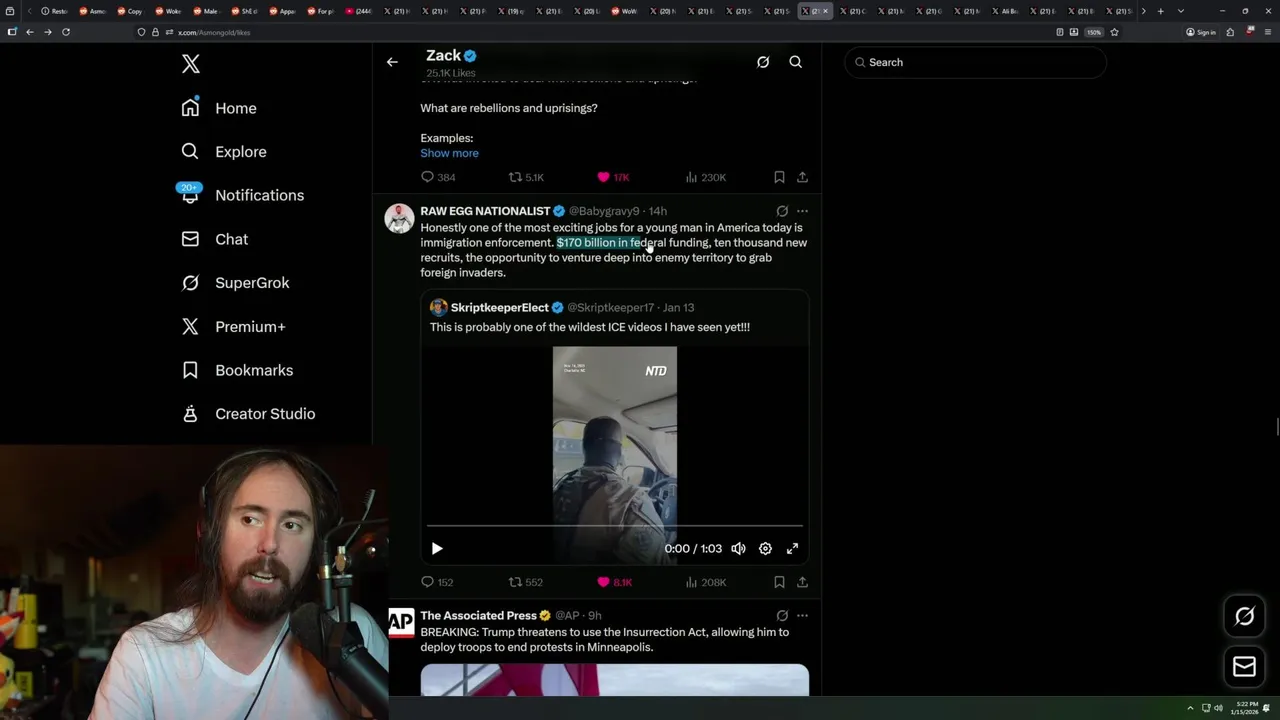Open Premium+ in the sidebar
Screen dimensions: 1280x720
point(234,326)
